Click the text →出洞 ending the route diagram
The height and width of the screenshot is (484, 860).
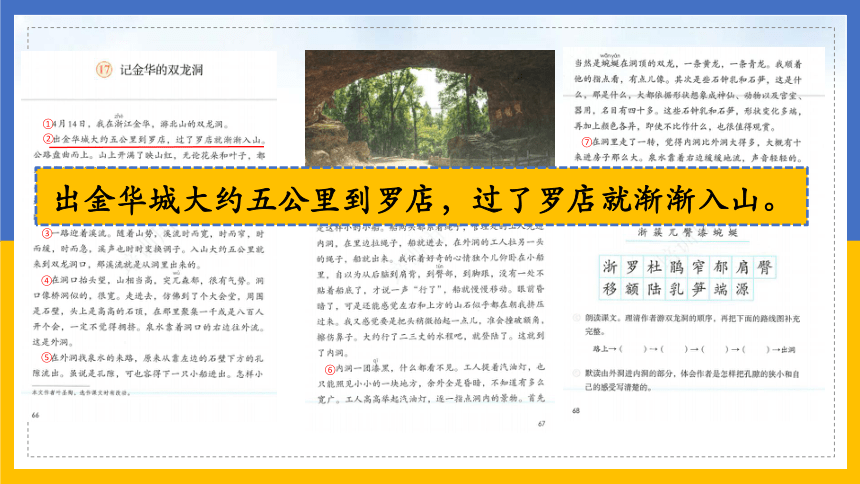pyautogui.click(x=783, y=349)
